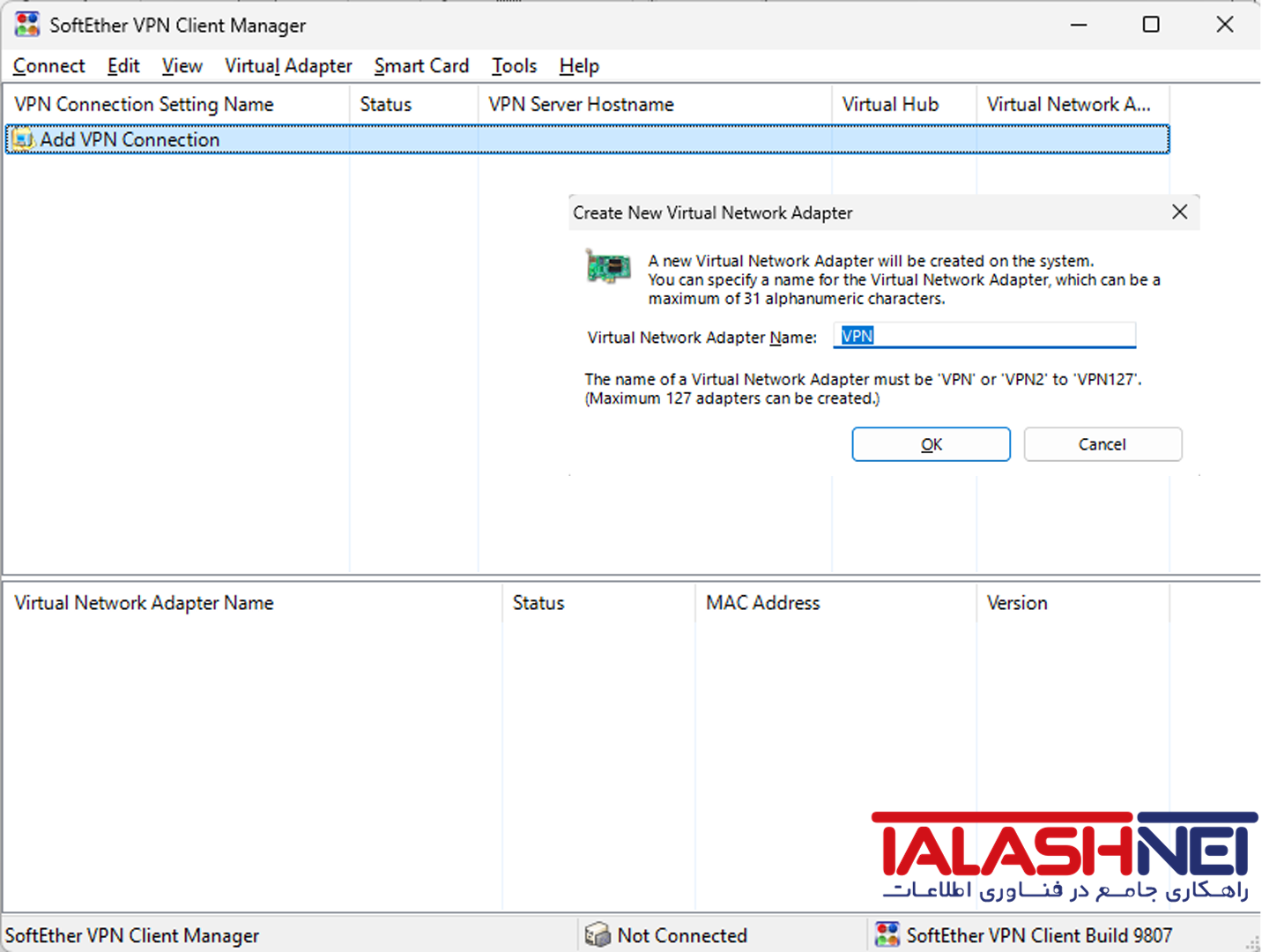Click the SoftEther app icon in title bar
Viewport: 1262px width, 952px height.
pyautogui.click(x=27, y=25)
